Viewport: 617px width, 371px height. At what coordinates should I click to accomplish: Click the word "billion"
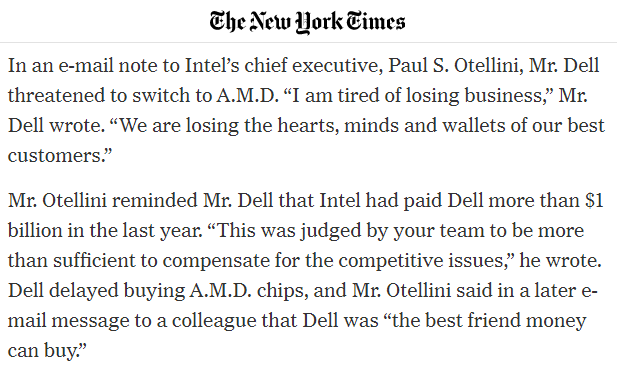point(34,230)
